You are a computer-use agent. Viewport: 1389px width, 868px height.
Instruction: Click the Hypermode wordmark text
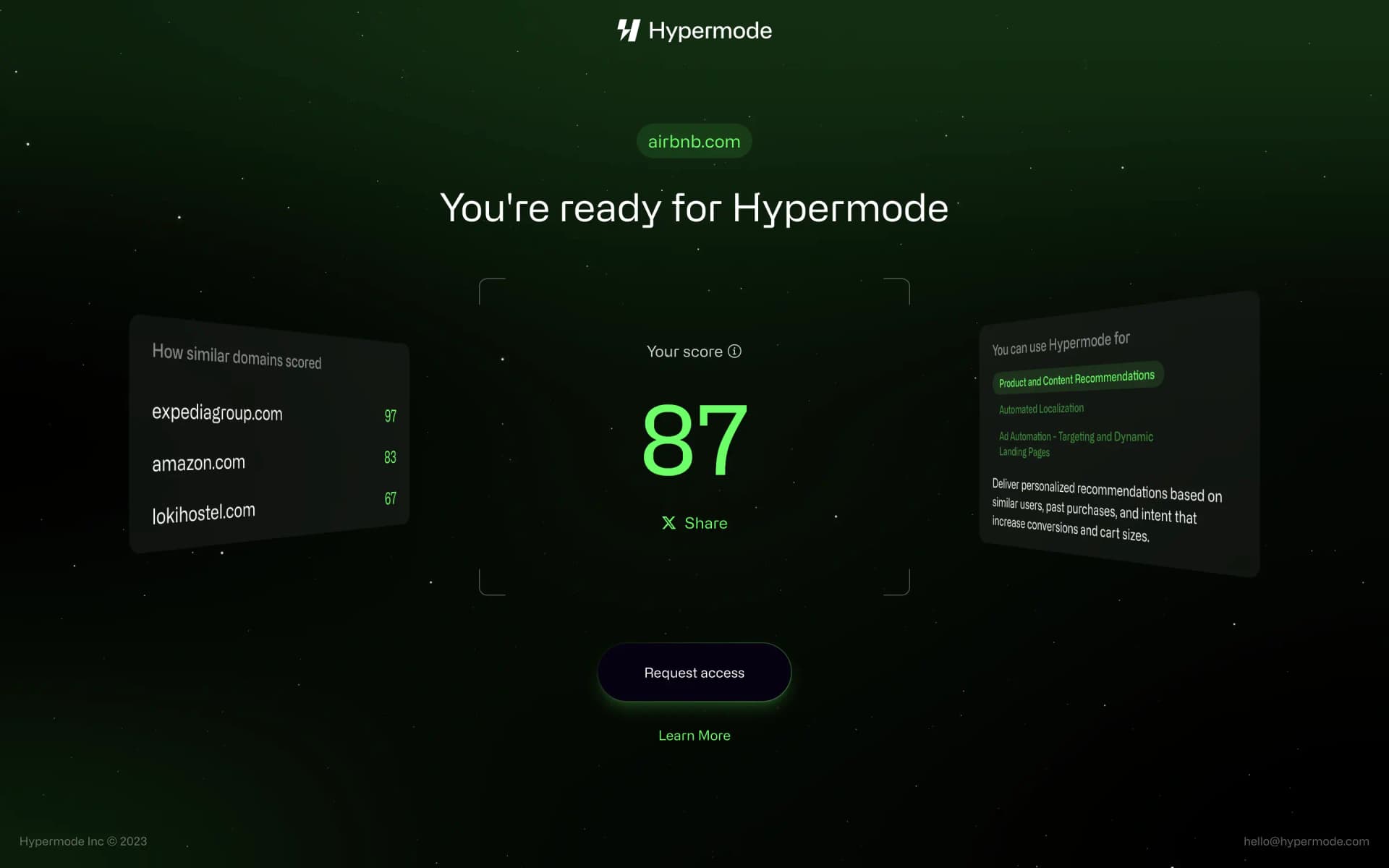tap(710, 30)
